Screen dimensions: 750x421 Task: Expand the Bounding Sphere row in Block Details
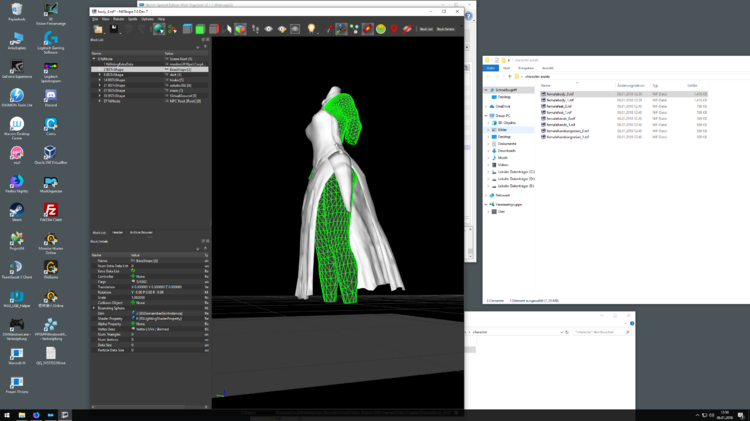click(94, 308)
